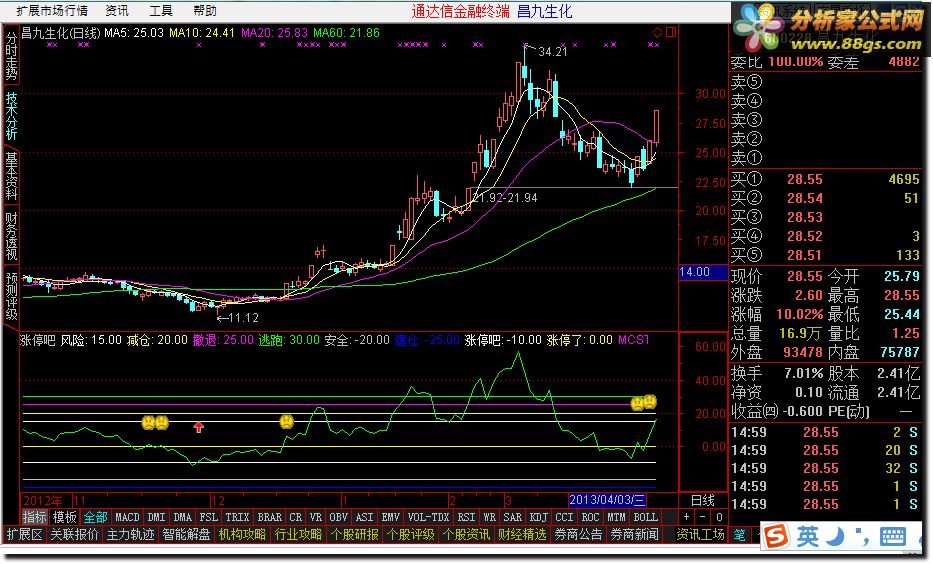The height and width of the screenshot is (564, 933).
Task: Open 个股研报 bottom tab
Action: pos(355,534)
